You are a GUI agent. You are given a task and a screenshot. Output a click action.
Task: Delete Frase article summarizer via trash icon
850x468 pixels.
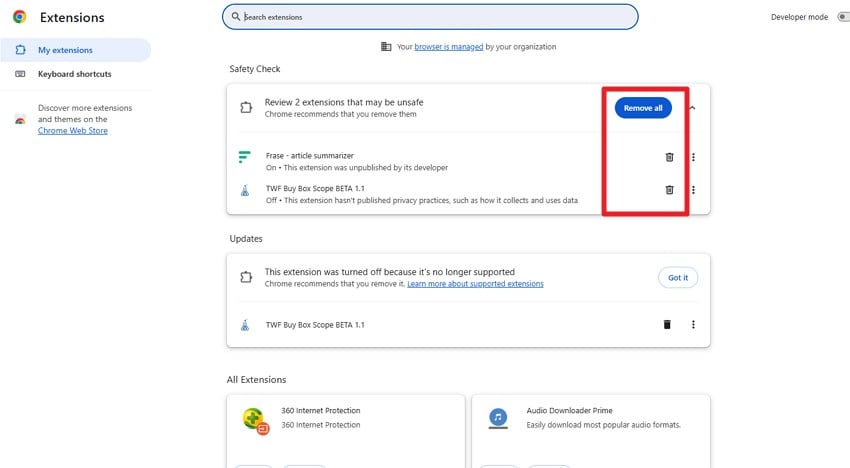point(669,157)
